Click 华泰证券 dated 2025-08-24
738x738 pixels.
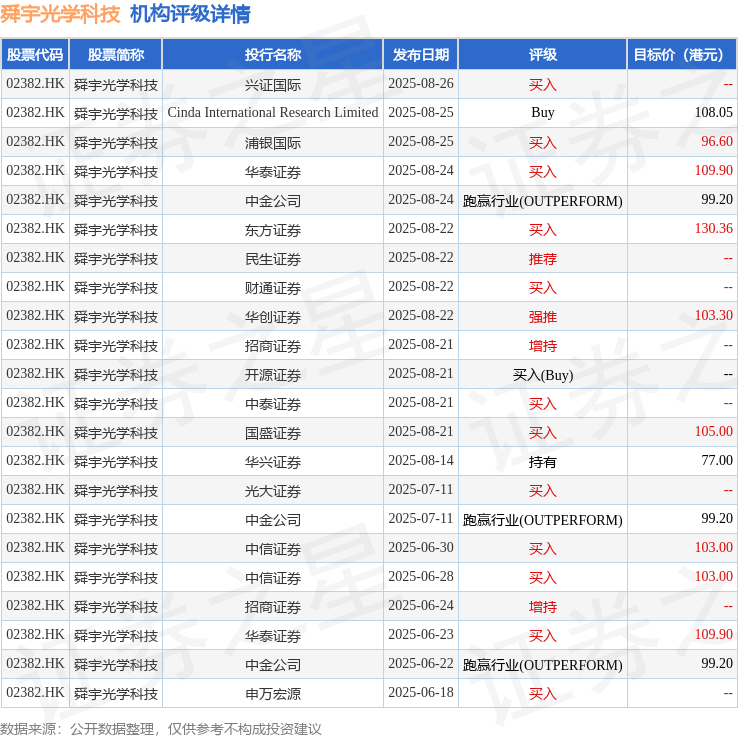(273, 172)
